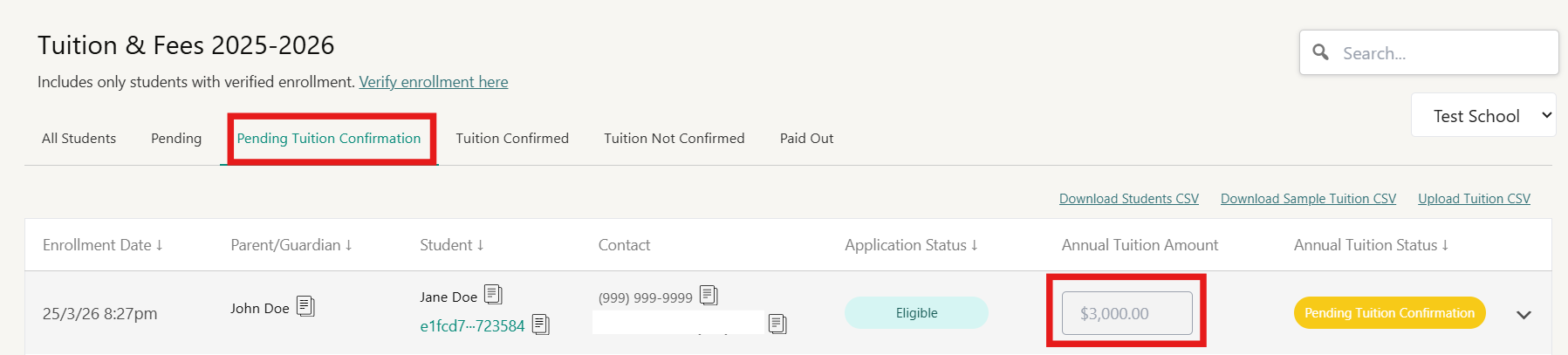This screenshot has width=1568, height=355.
Task: Sort by Enrollment Date column
Action: click(103, 245)
